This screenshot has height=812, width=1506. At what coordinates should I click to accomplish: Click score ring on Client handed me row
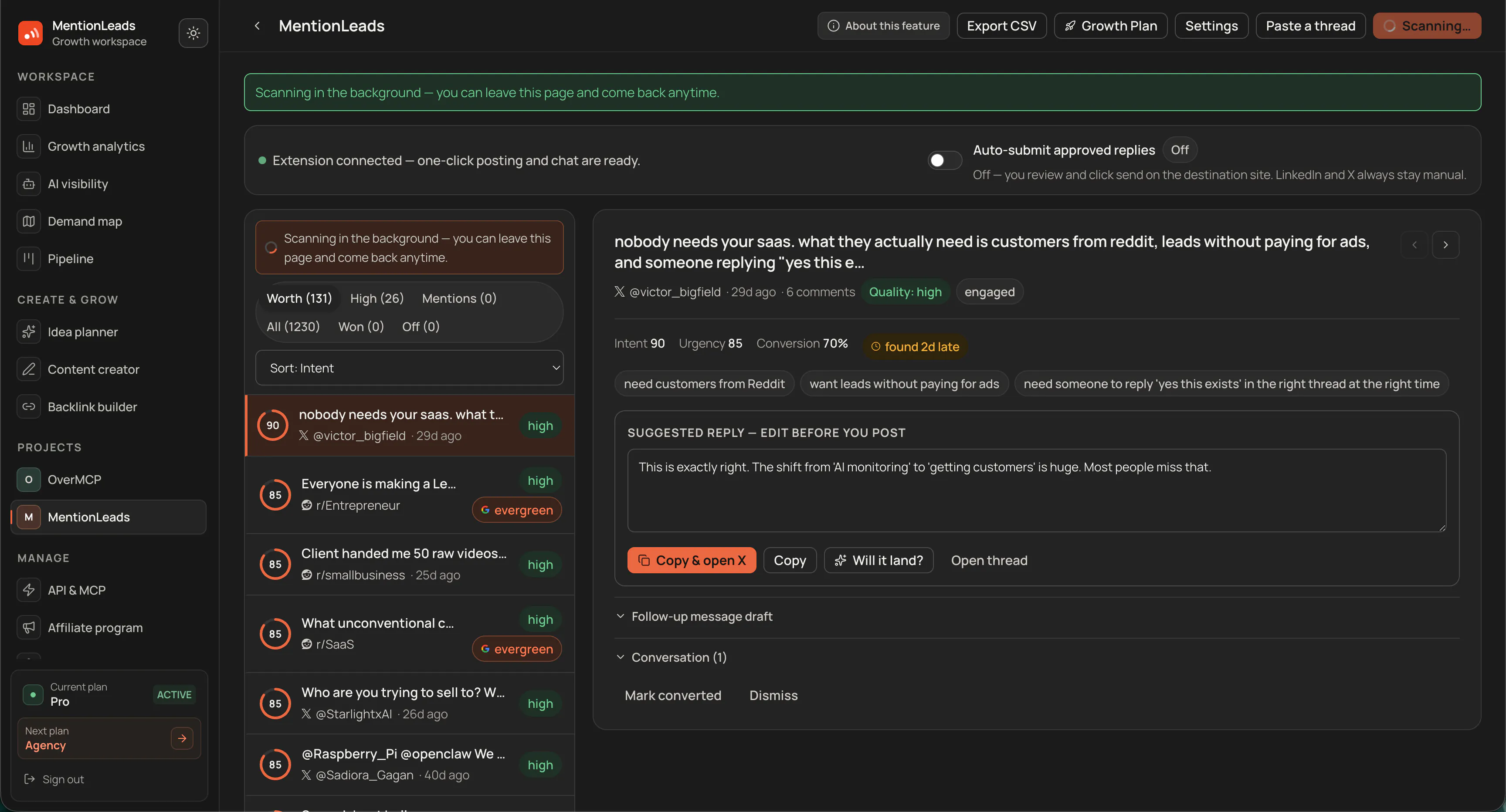(275, 564)
